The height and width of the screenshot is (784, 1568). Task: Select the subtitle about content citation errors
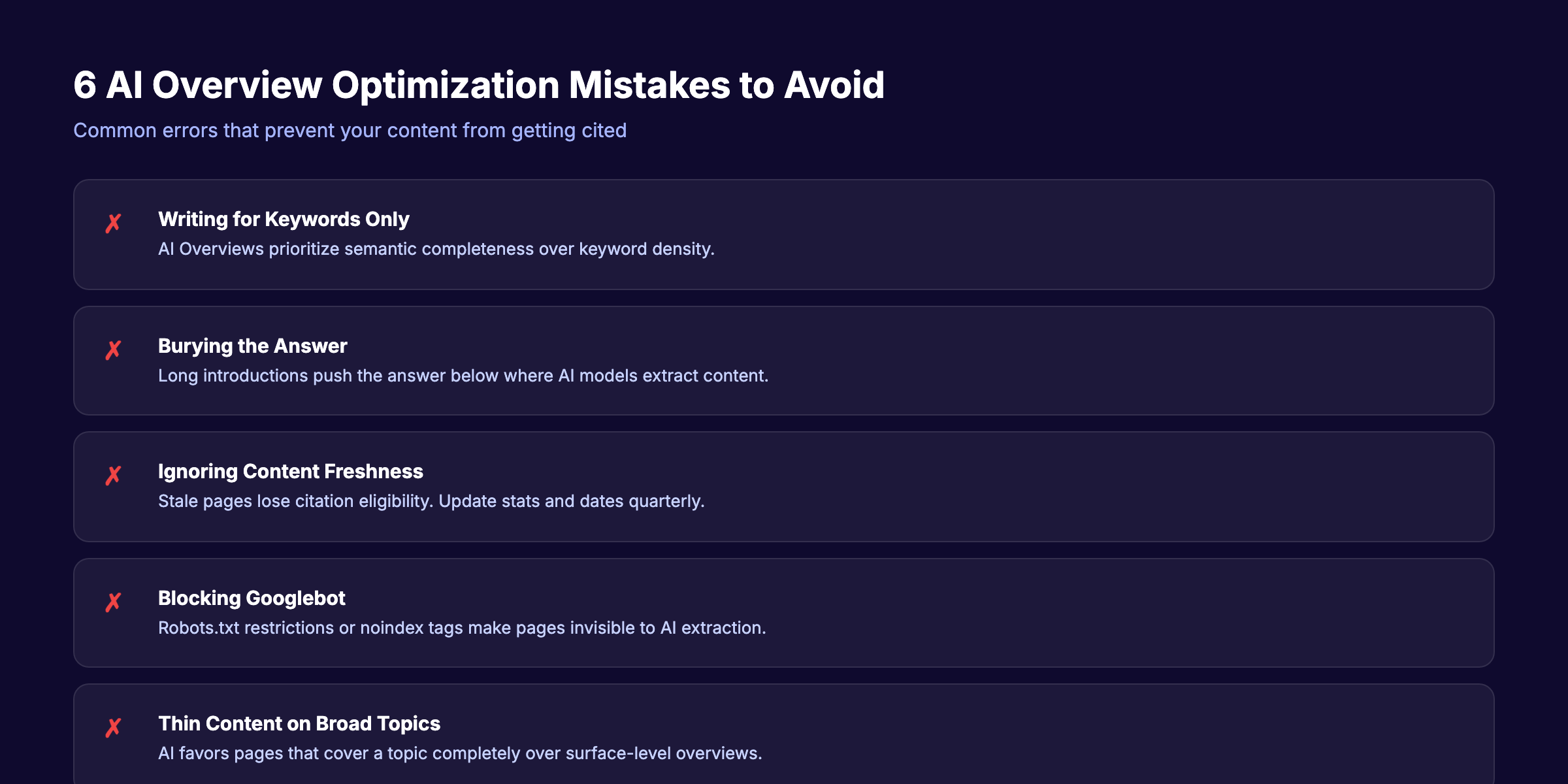[x=350, y=130]
